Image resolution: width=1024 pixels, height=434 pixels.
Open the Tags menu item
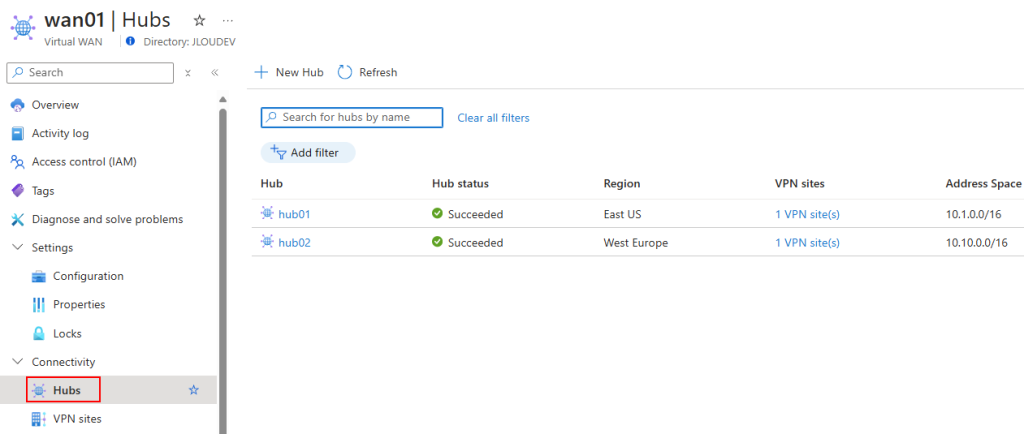(x=43, y=191)
